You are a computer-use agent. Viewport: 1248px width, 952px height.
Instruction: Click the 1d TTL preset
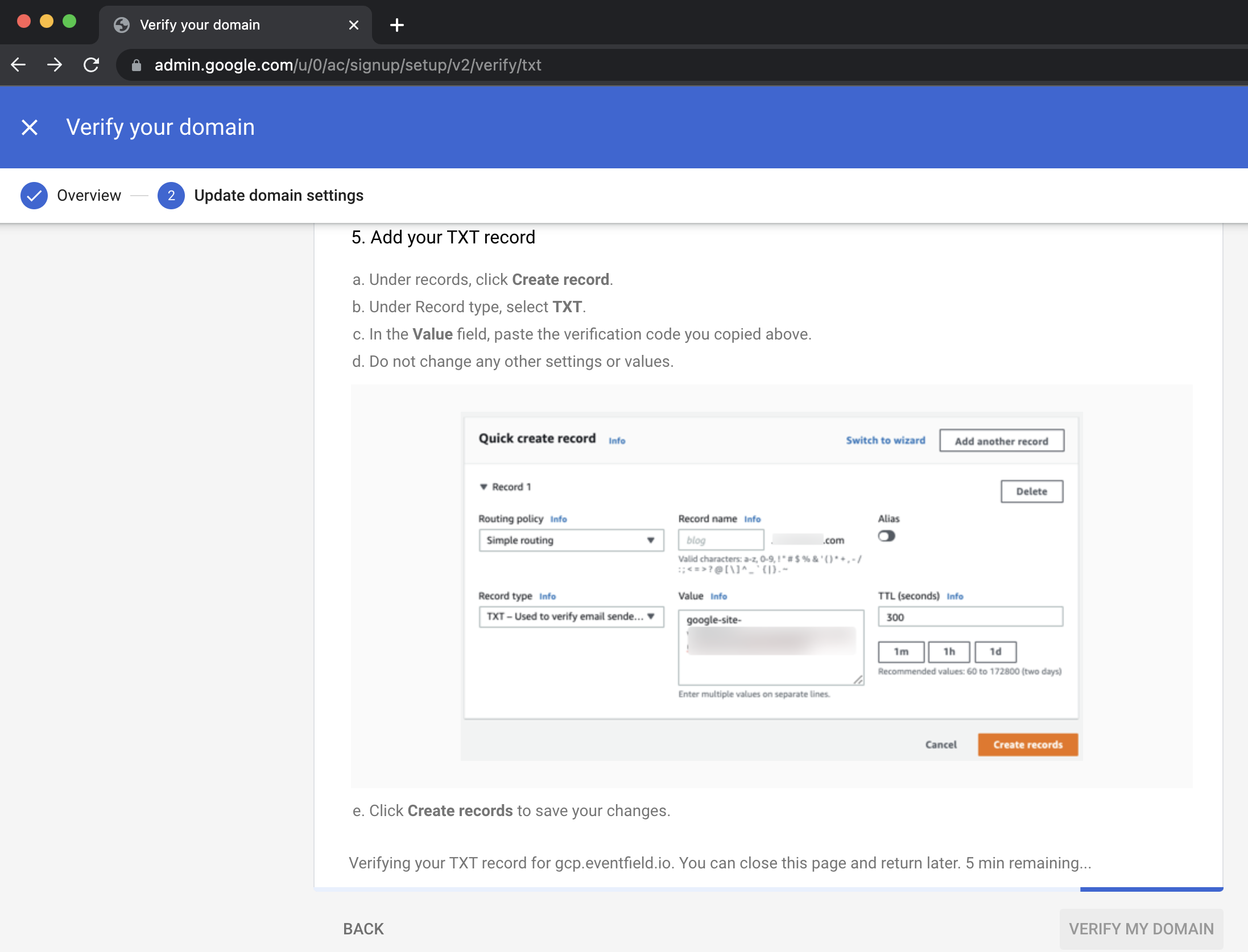pyautogui.click(x=995, y=652)
